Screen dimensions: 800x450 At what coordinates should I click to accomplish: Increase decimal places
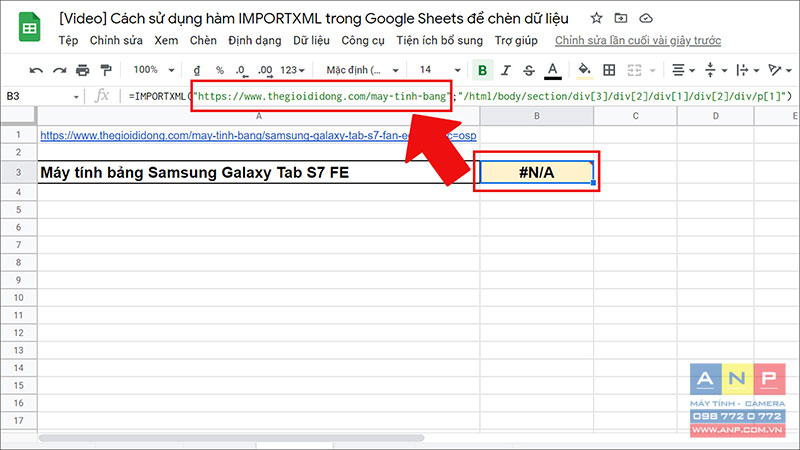265,70
